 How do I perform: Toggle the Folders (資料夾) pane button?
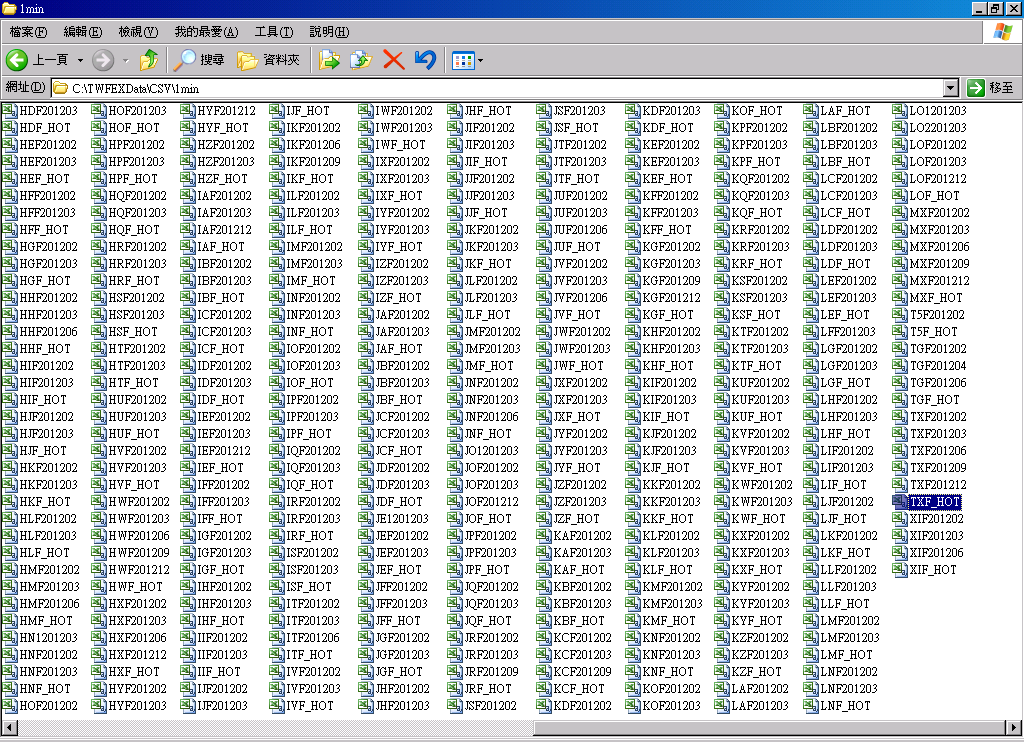pos(268,60)
